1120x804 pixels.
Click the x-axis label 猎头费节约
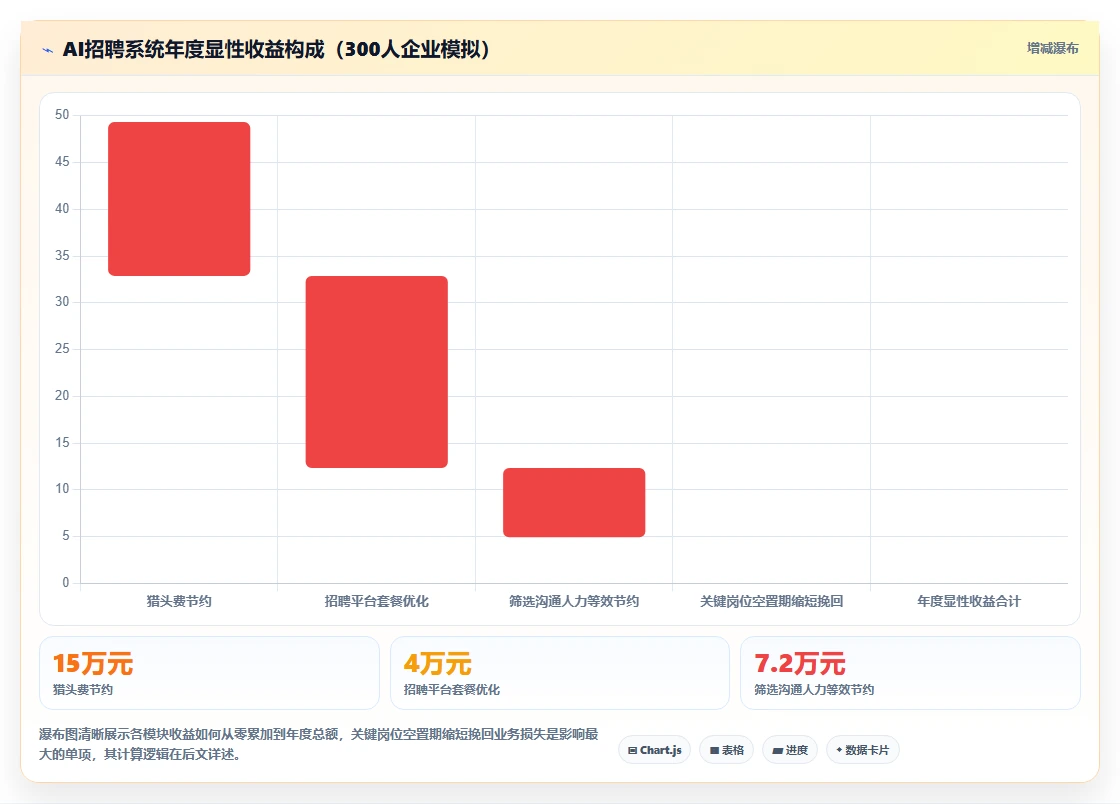179,601
